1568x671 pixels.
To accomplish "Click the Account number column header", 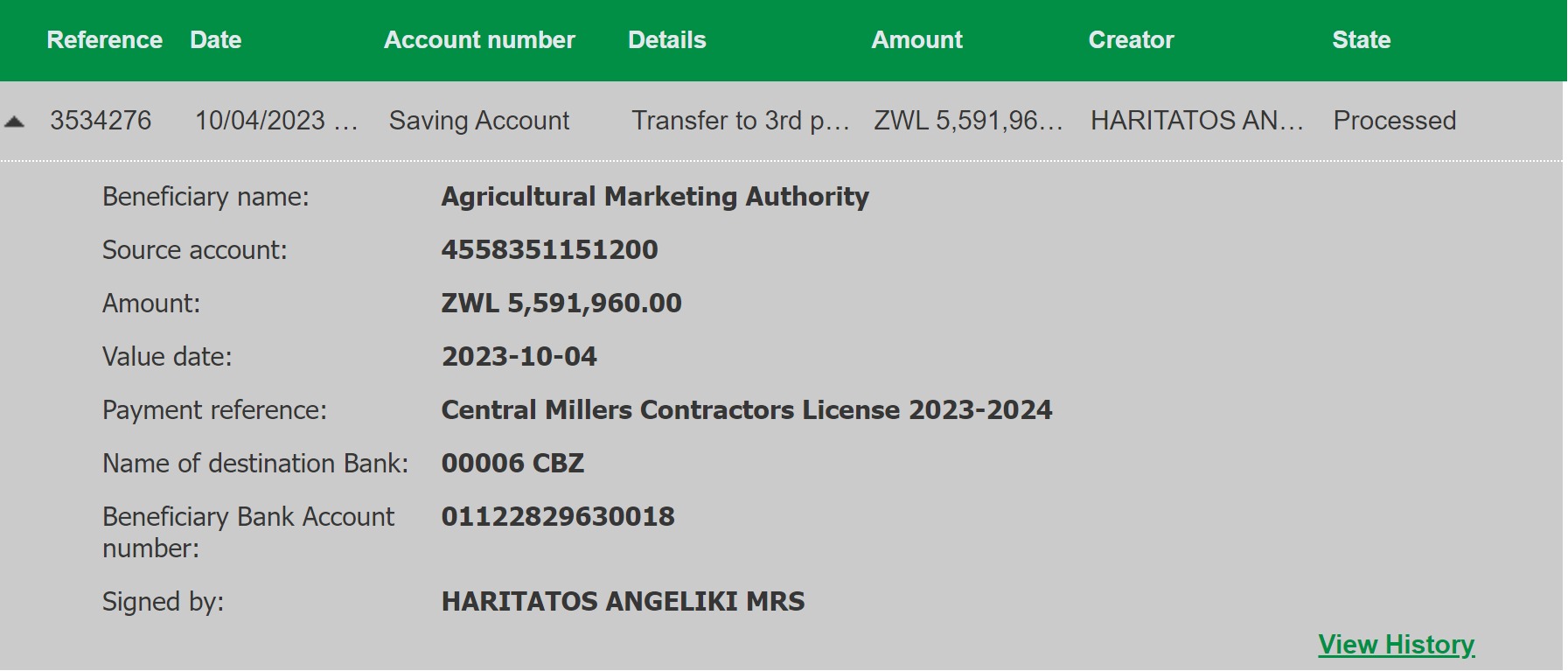I will 479,40.
